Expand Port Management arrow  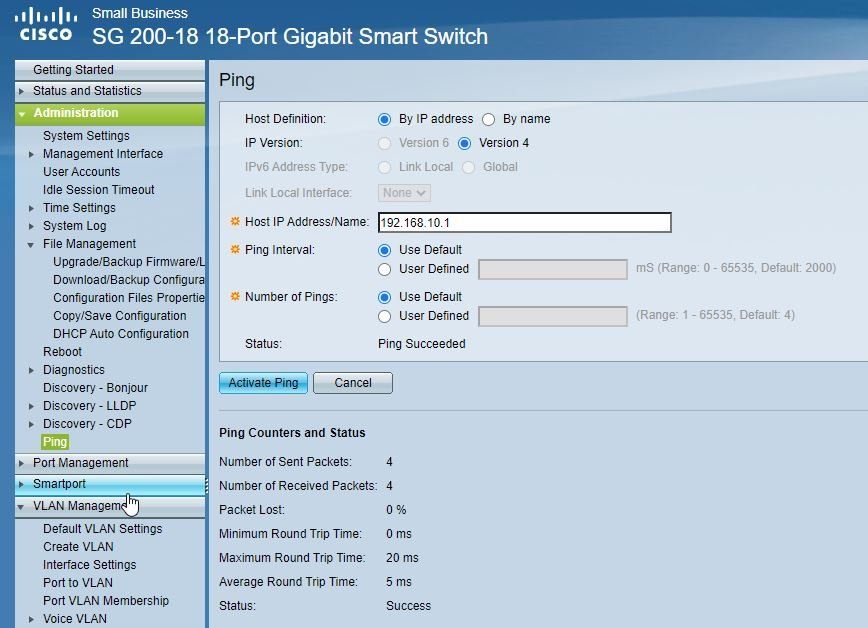pos(22,463)
